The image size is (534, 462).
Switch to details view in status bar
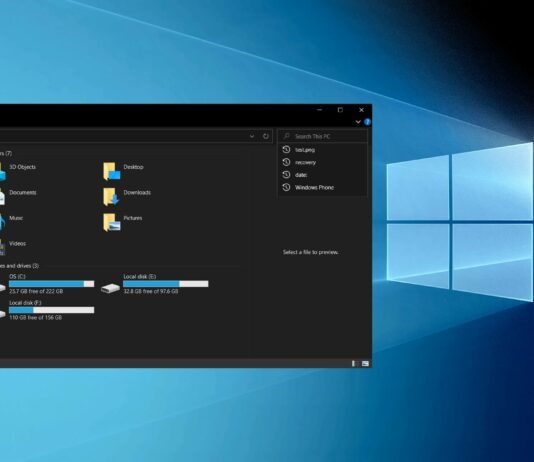(354, 364)
